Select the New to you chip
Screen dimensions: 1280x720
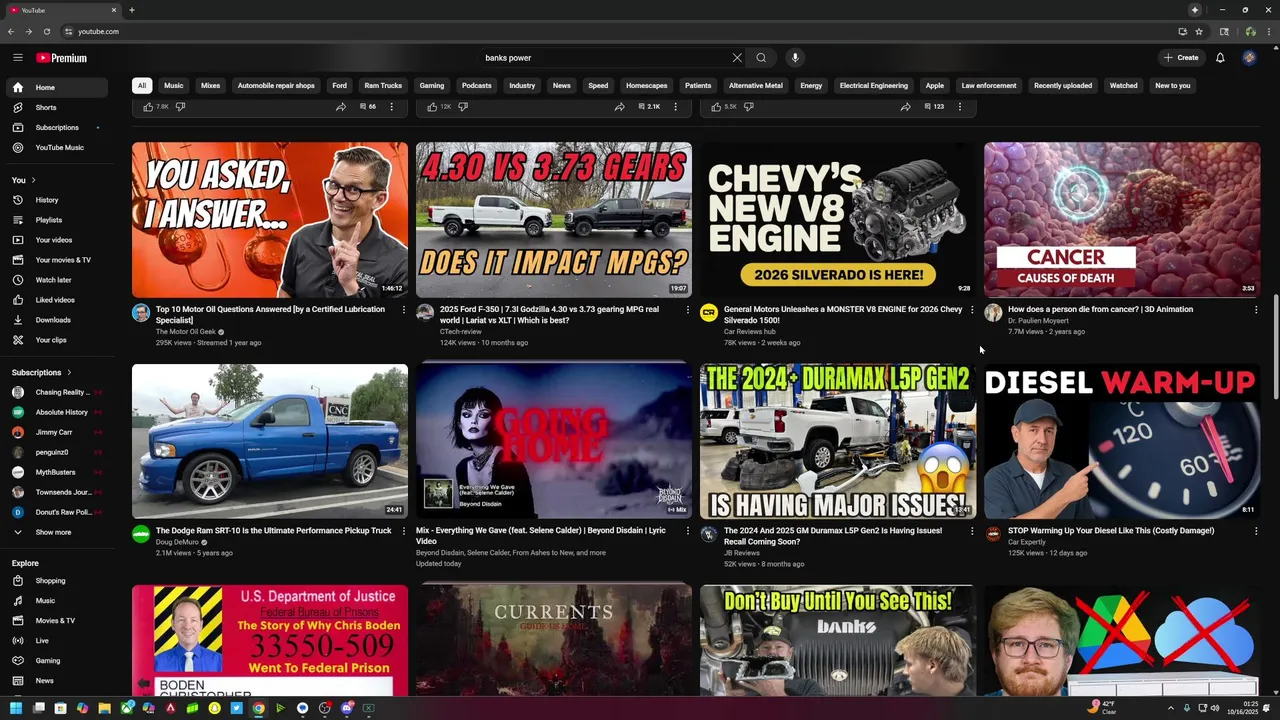pos(1173,86)
